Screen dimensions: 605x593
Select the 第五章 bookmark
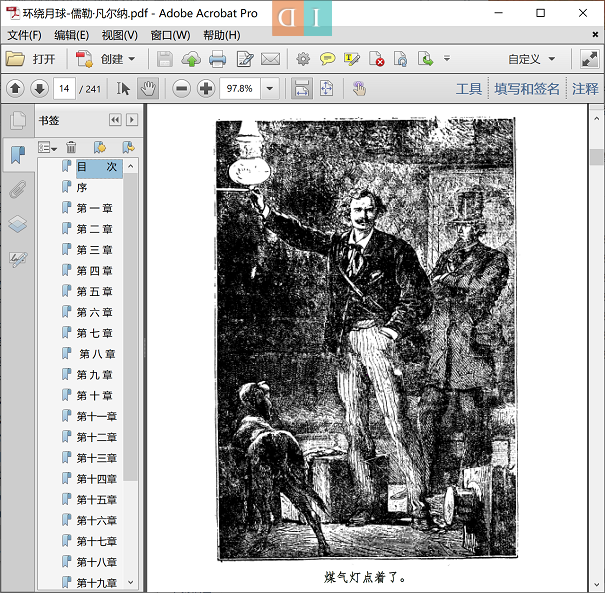[95, 292]
